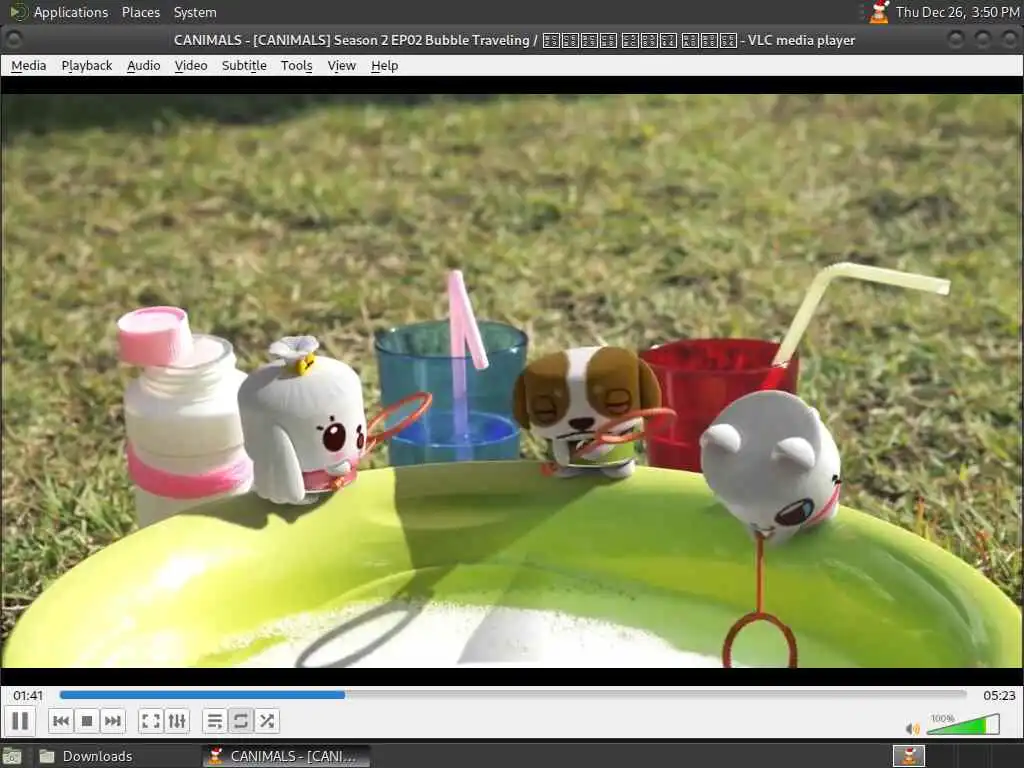Open the Audio menu
Viewport: 1024px width, 768px height.
coord(144,65)
